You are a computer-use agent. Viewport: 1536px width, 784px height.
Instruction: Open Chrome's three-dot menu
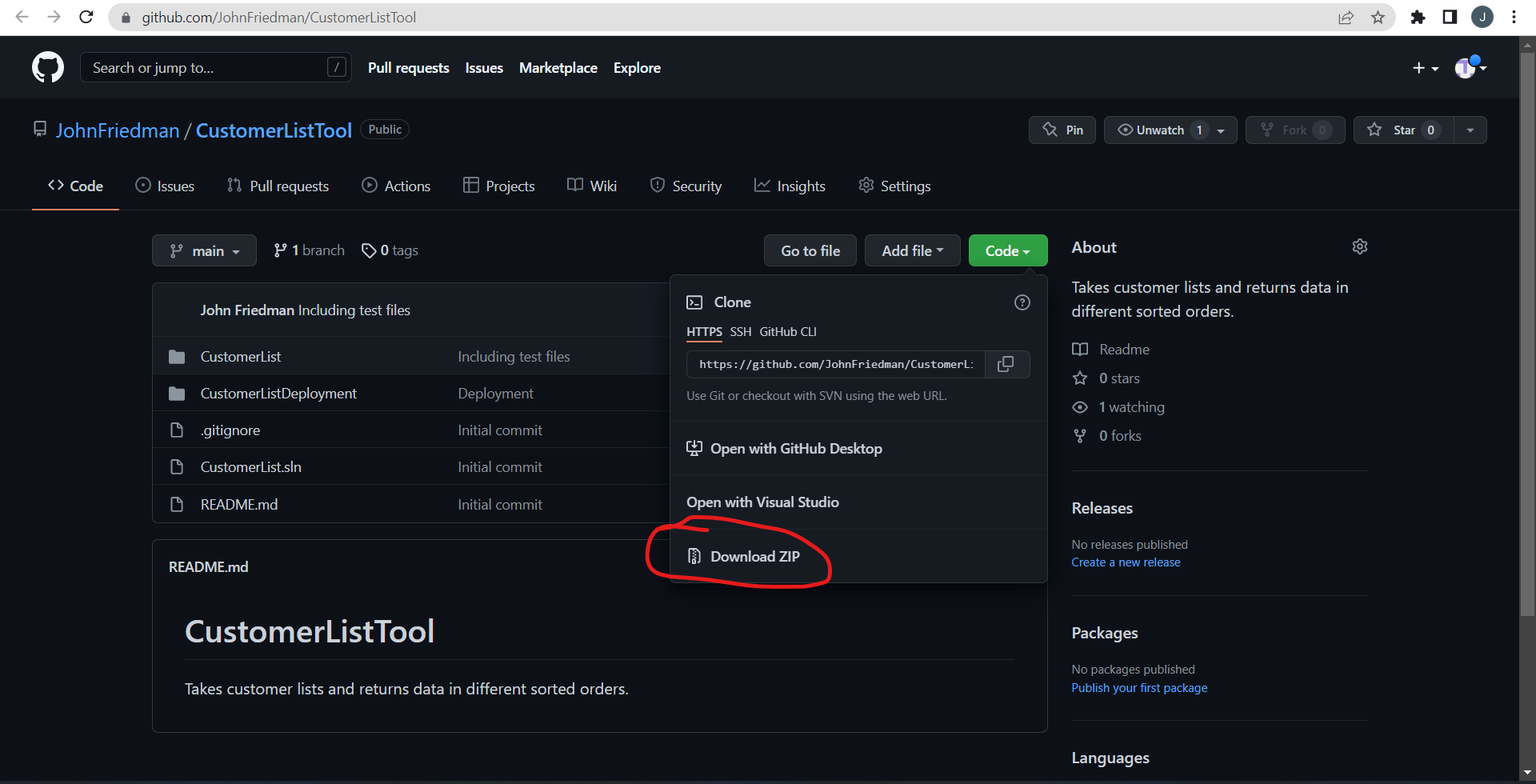(1514, 17)
